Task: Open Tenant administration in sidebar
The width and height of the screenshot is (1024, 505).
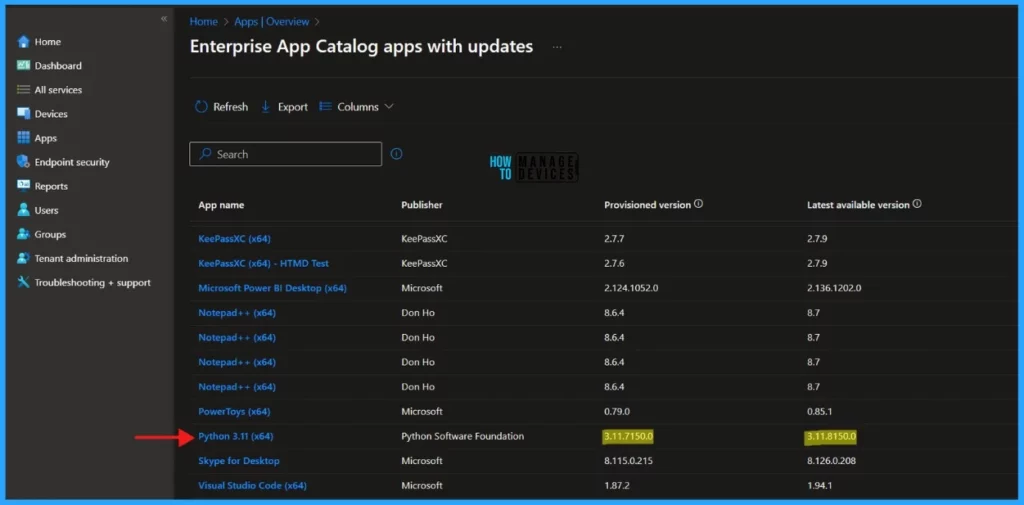Action: pyautogui.click(x=81, y=258)
